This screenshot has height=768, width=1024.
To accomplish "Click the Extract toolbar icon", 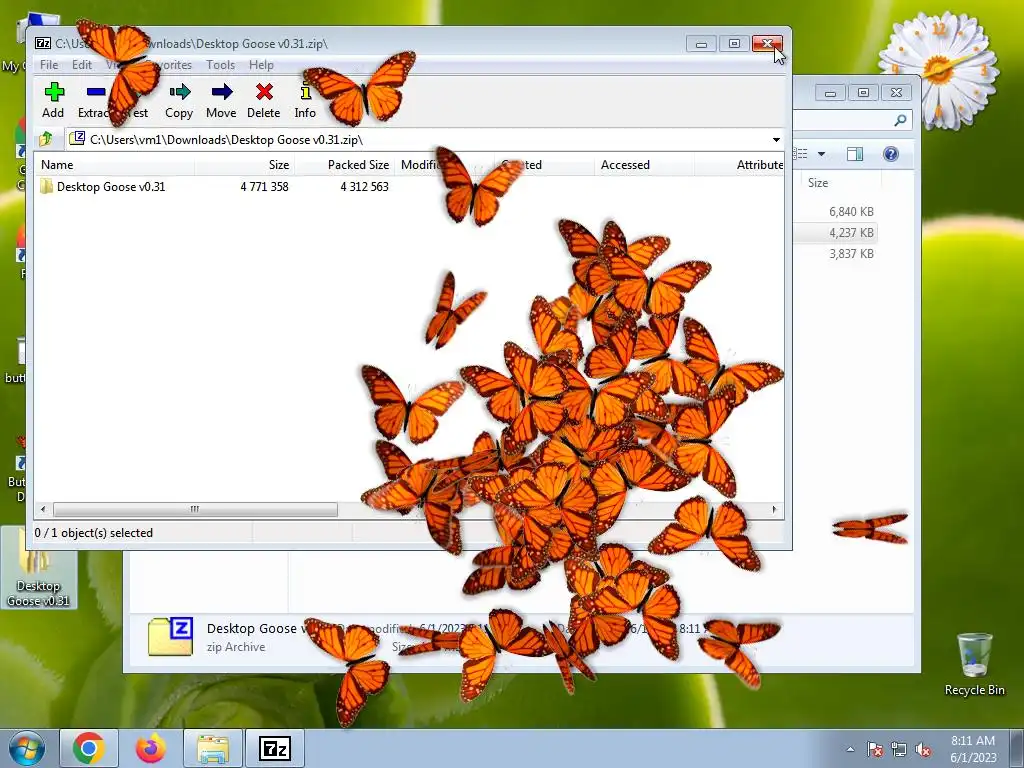I will point(95,100).
